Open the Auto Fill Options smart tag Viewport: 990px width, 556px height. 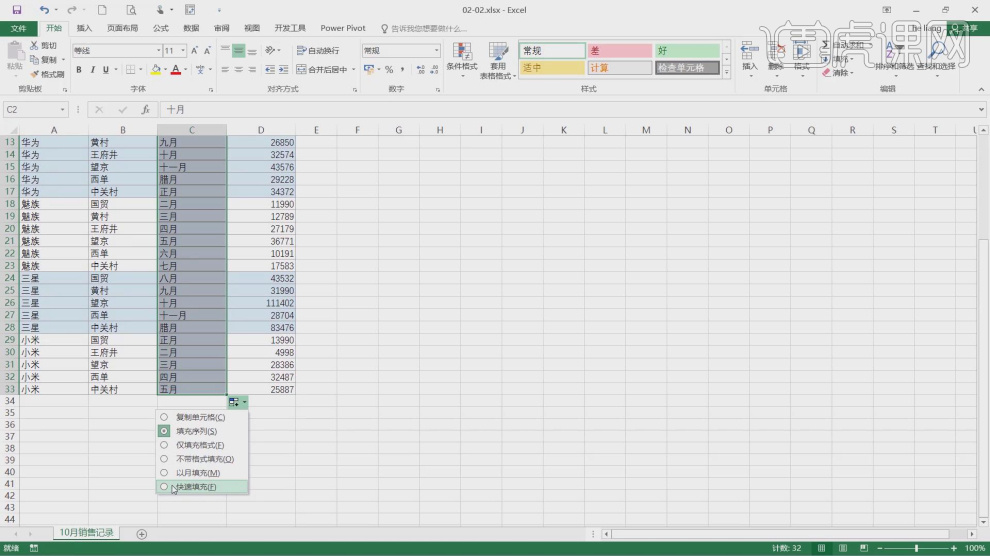[x=237, y=402]
